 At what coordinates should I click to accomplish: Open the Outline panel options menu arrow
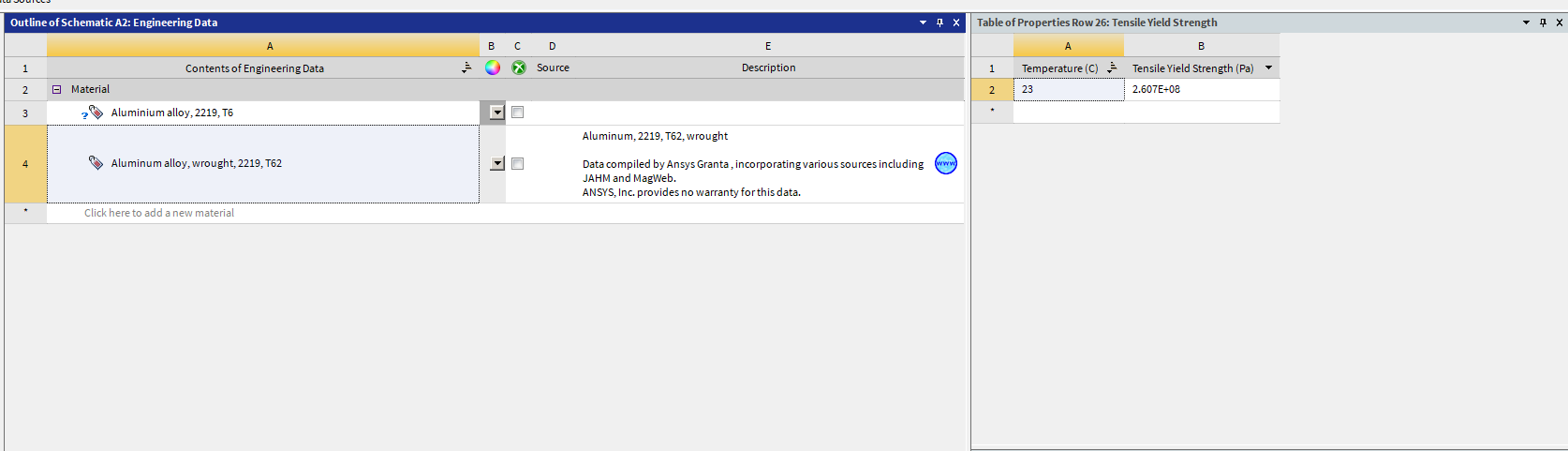923,23
